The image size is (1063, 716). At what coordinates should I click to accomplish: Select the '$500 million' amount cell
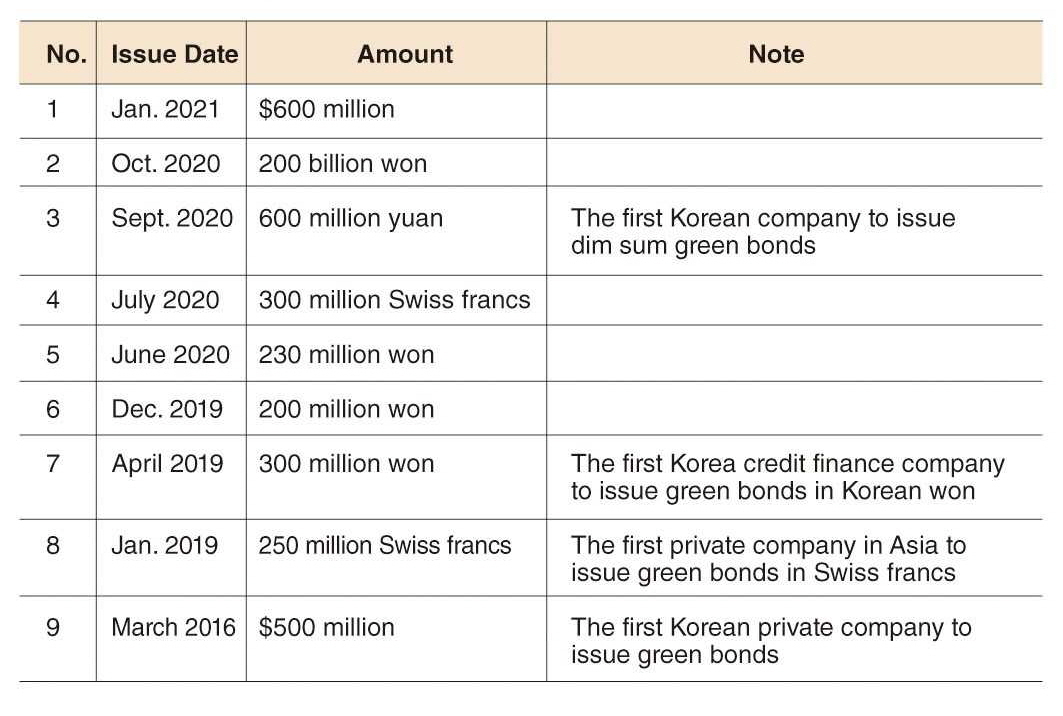click(x=326, y=628)
